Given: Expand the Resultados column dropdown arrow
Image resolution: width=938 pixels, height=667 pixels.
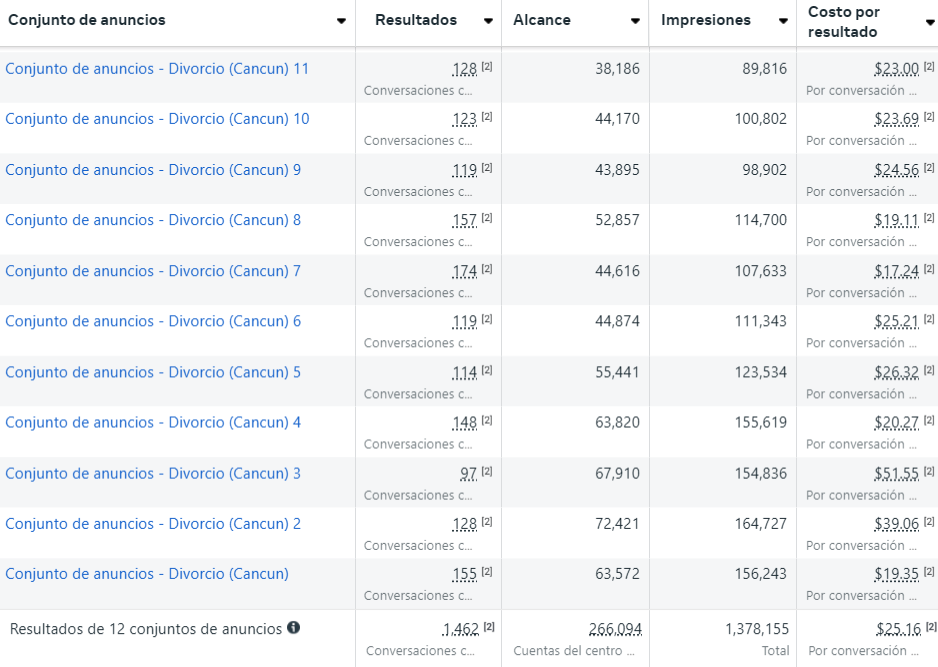Looking at the screenshot, I should 488,21.
